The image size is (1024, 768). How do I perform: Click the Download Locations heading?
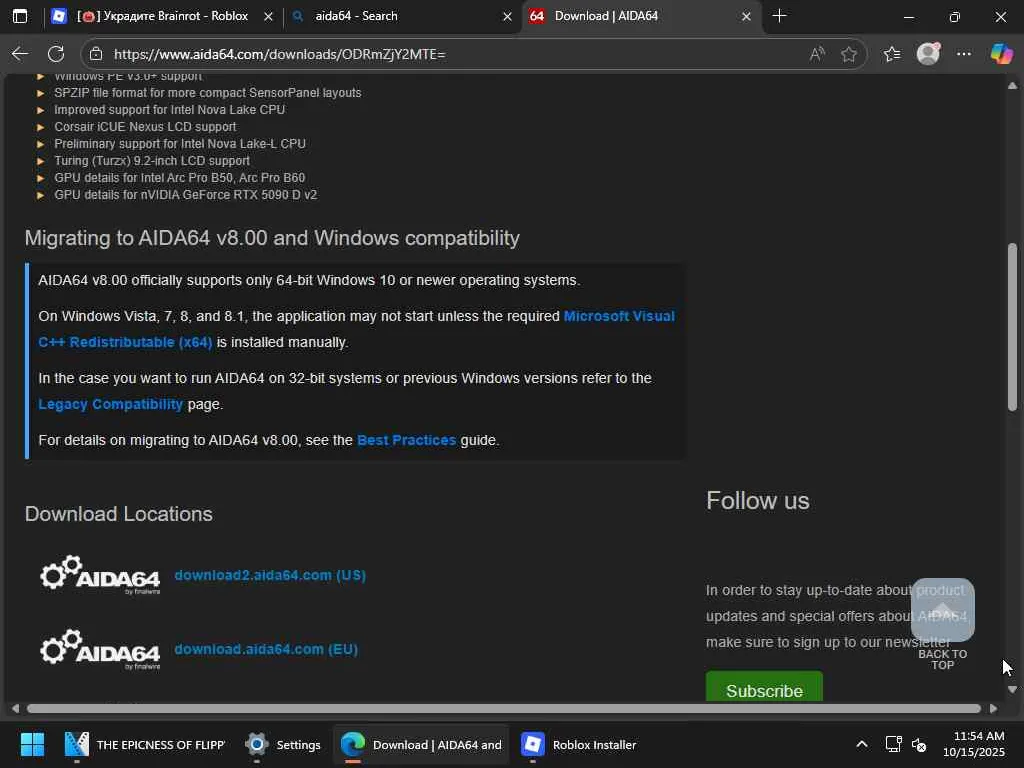119,514
